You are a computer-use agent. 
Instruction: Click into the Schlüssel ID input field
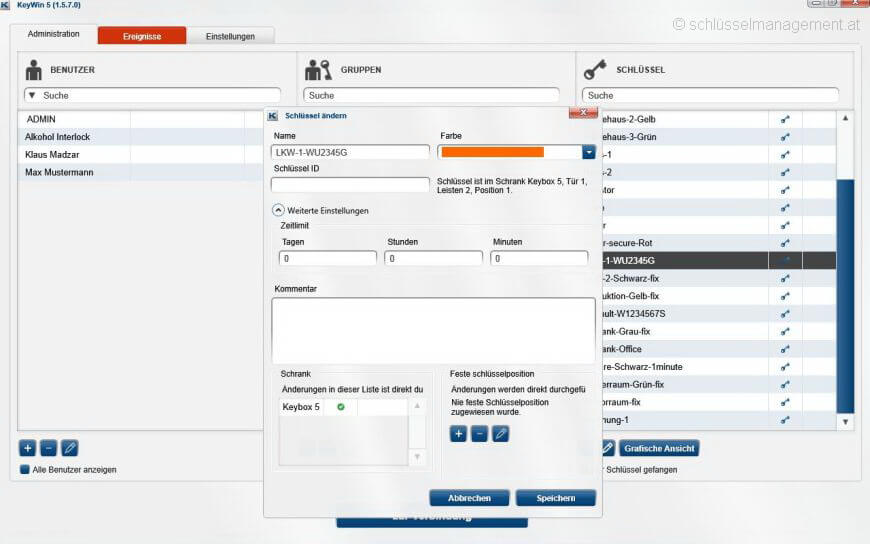click(x=349, y=185)
